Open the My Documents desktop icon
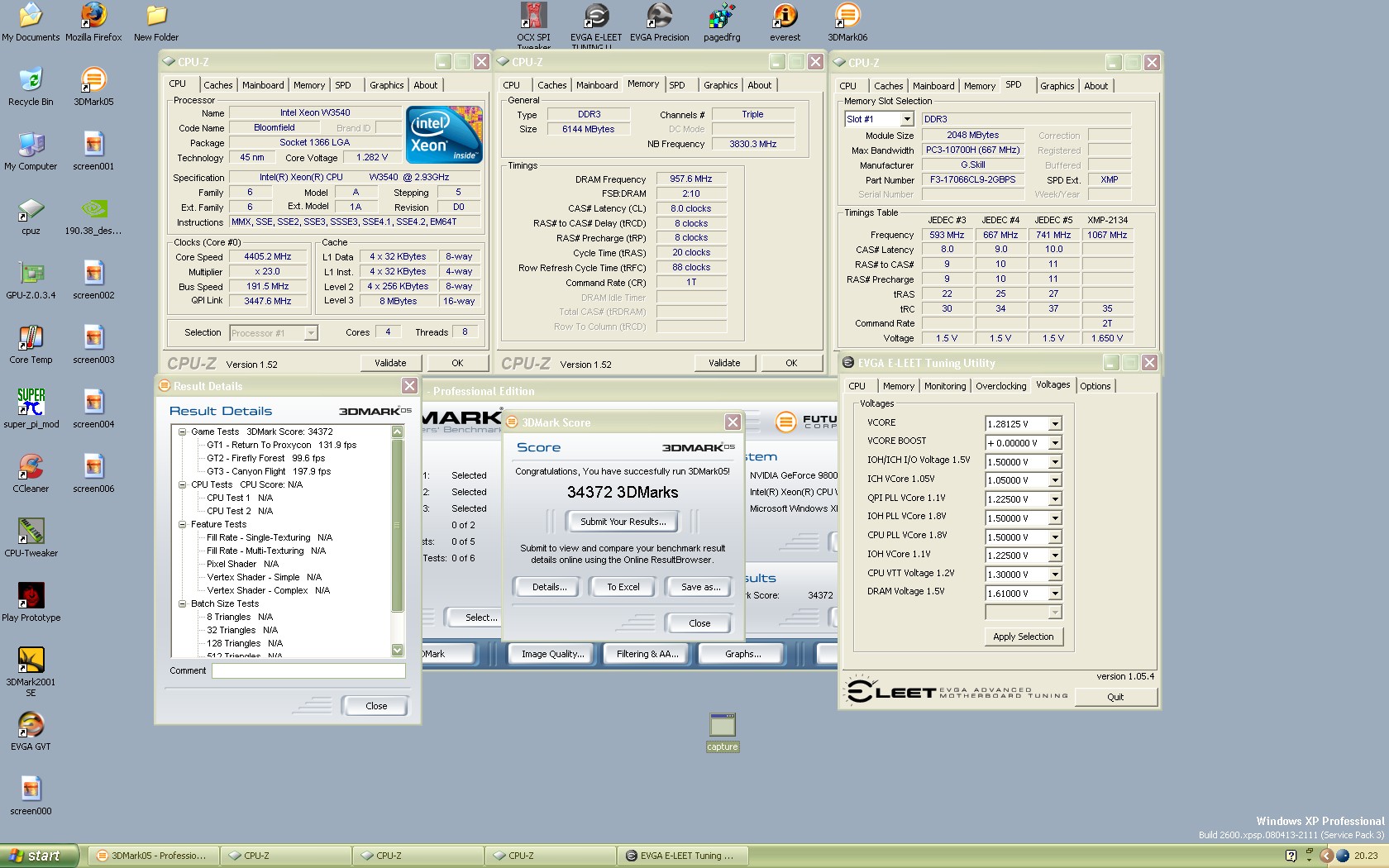 (x=31, y=22)
